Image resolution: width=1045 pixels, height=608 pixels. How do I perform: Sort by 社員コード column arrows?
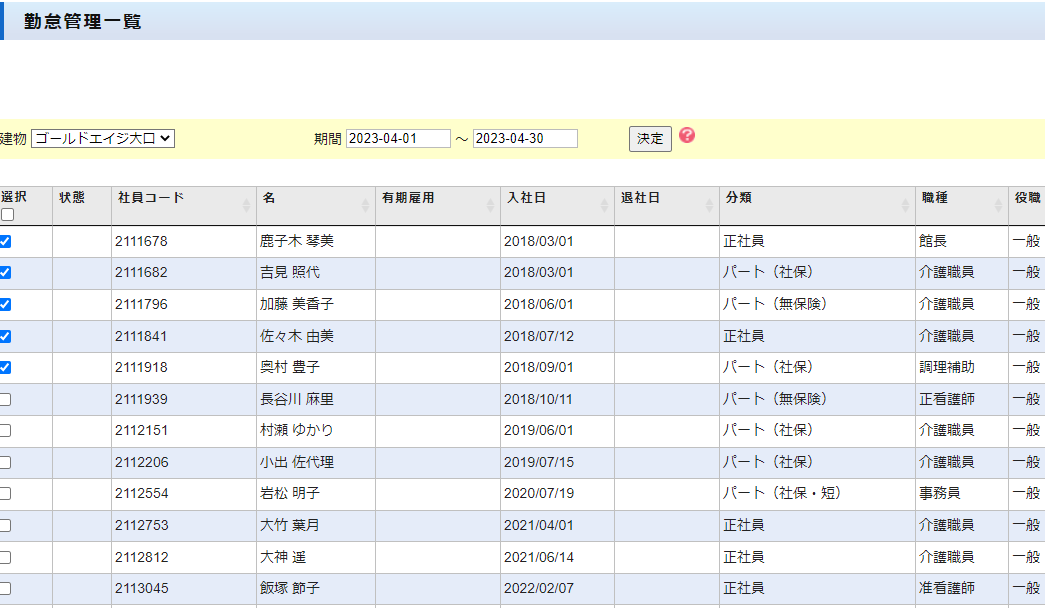(246, 205)
